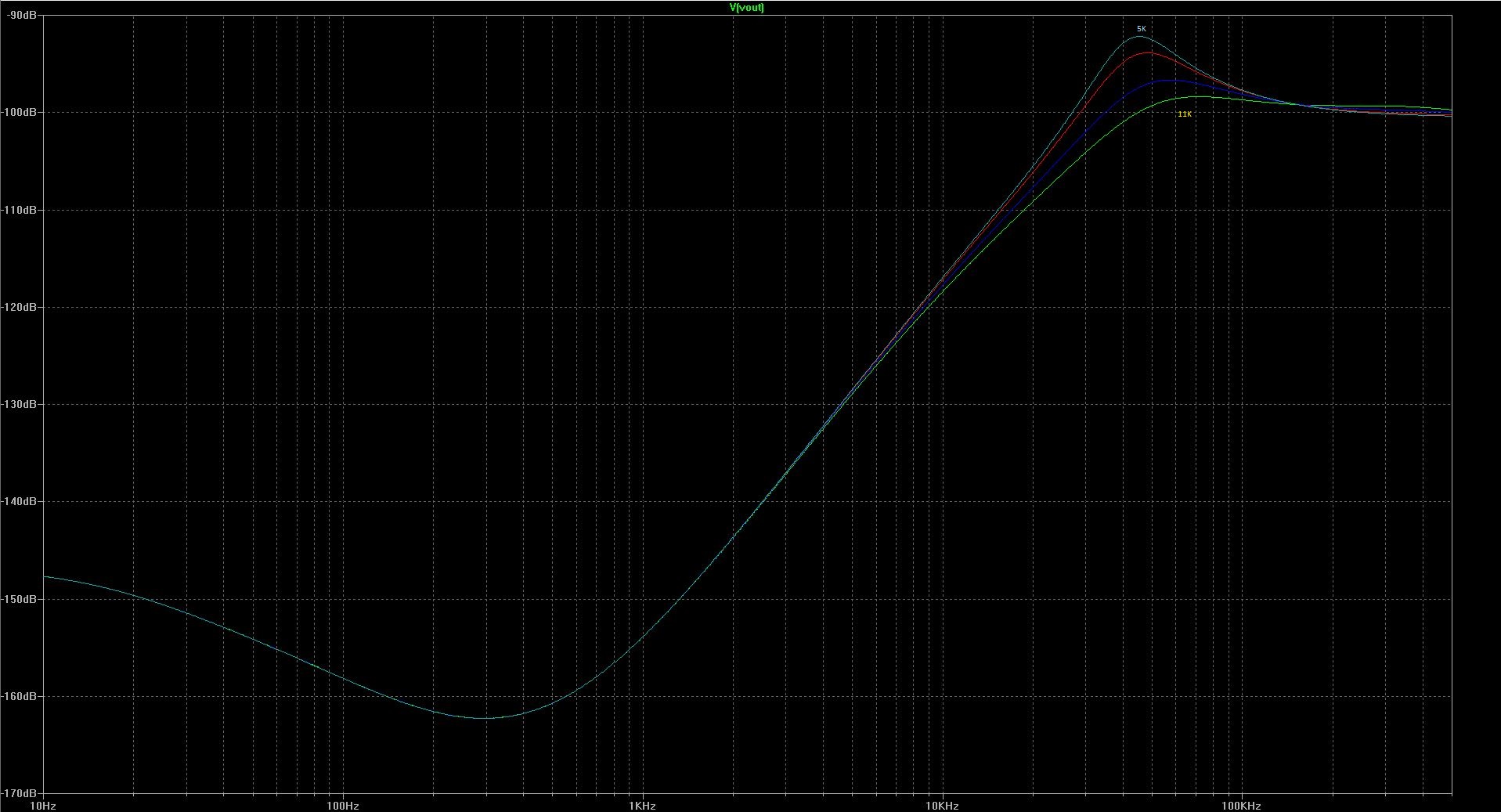
Task: Click the 100KHz frequency label
Action: [x=1241, y=806]
